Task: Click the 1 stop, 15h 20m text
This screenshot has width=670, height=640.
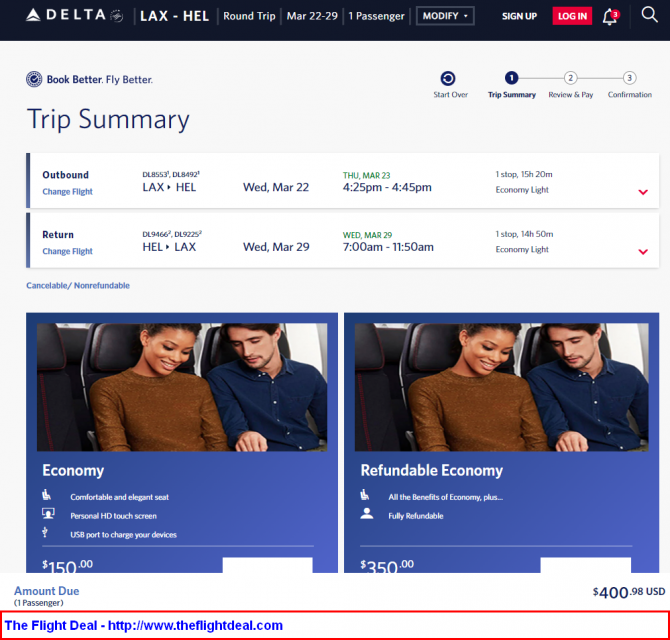Action: [x=524, y=174]
